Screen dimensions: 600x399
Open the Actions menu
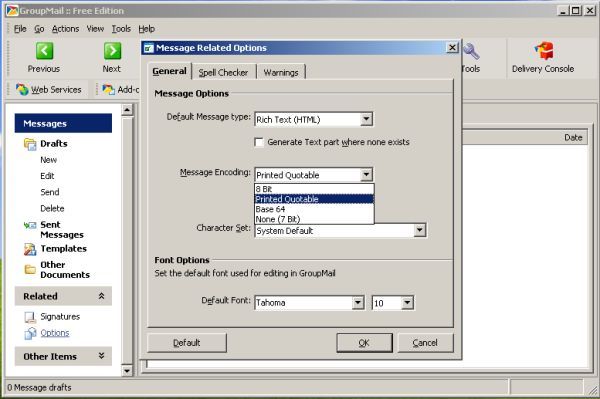65,29
